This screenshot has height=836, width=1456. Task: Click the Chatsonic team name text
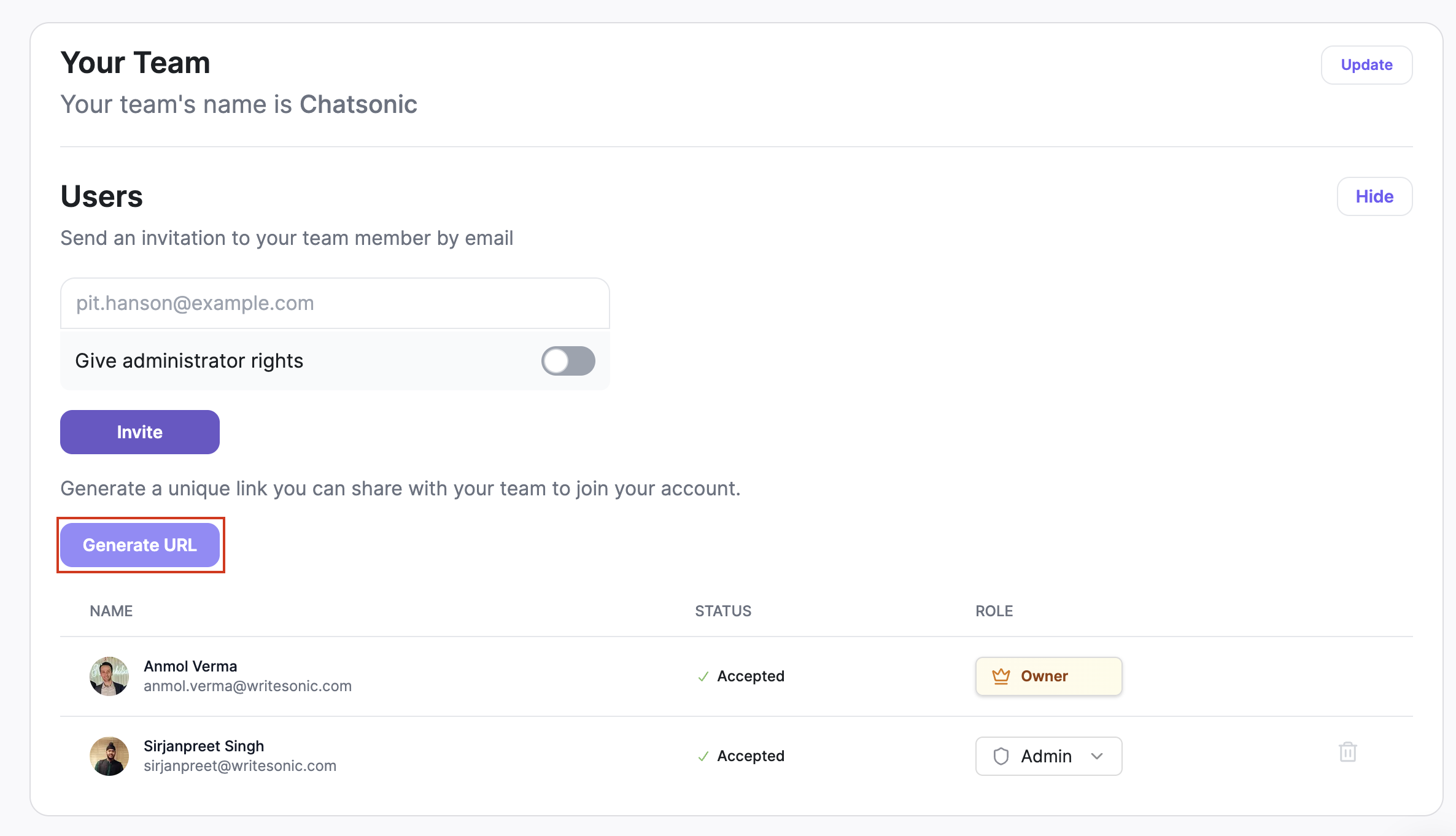pos(358,104)
